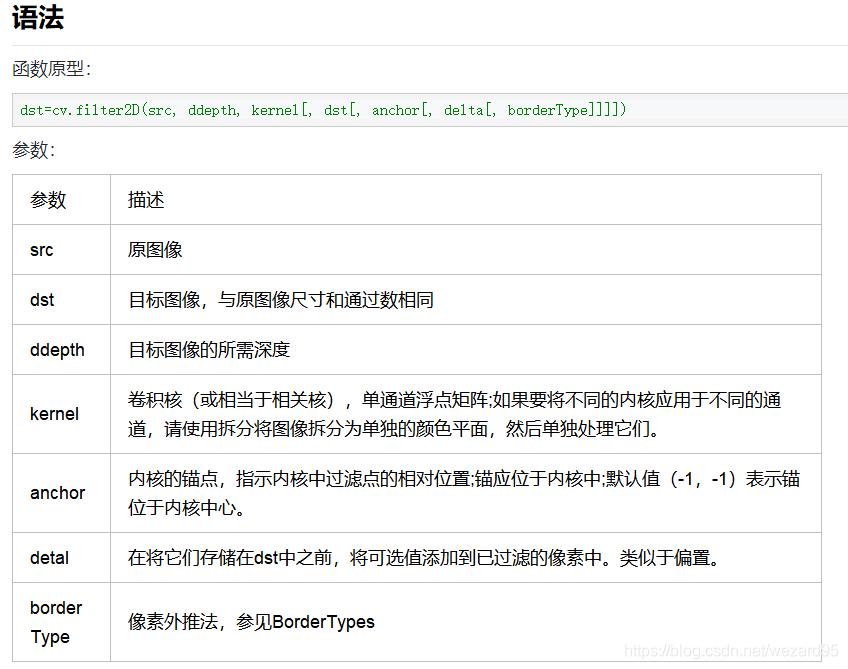Click the 目标图像的所需深度 description

pyautogui.click(x=209, y=350)
